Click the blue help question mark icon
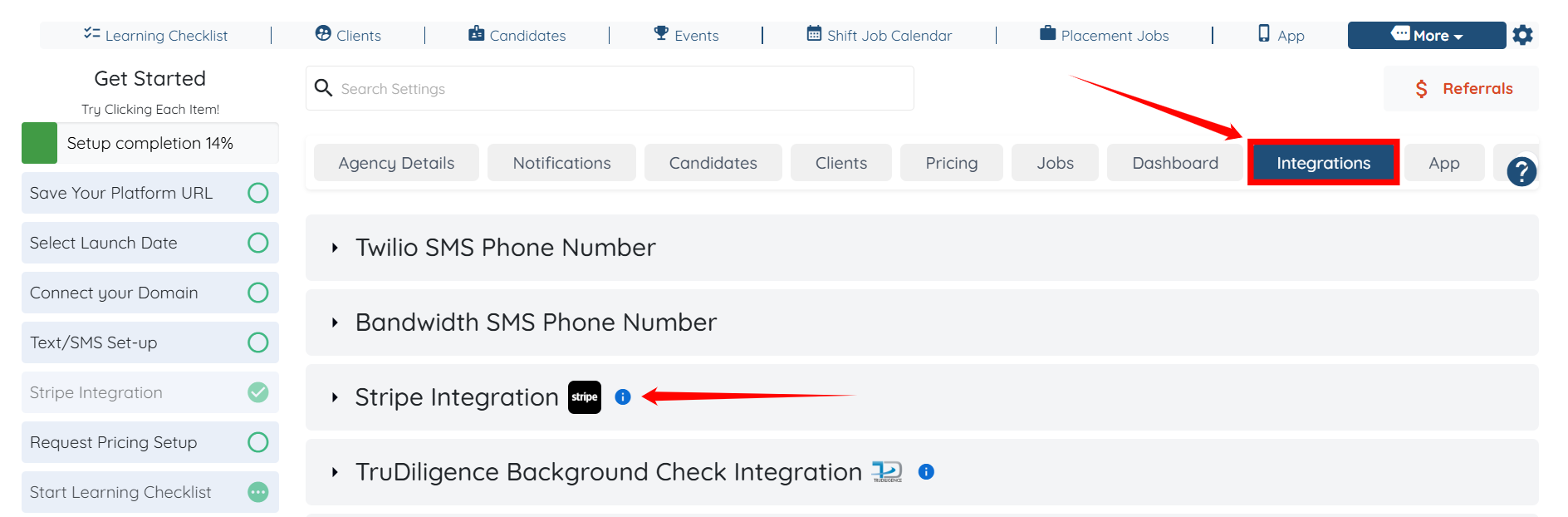The height and width of the screenshot is (517, 1568). 1521,171
